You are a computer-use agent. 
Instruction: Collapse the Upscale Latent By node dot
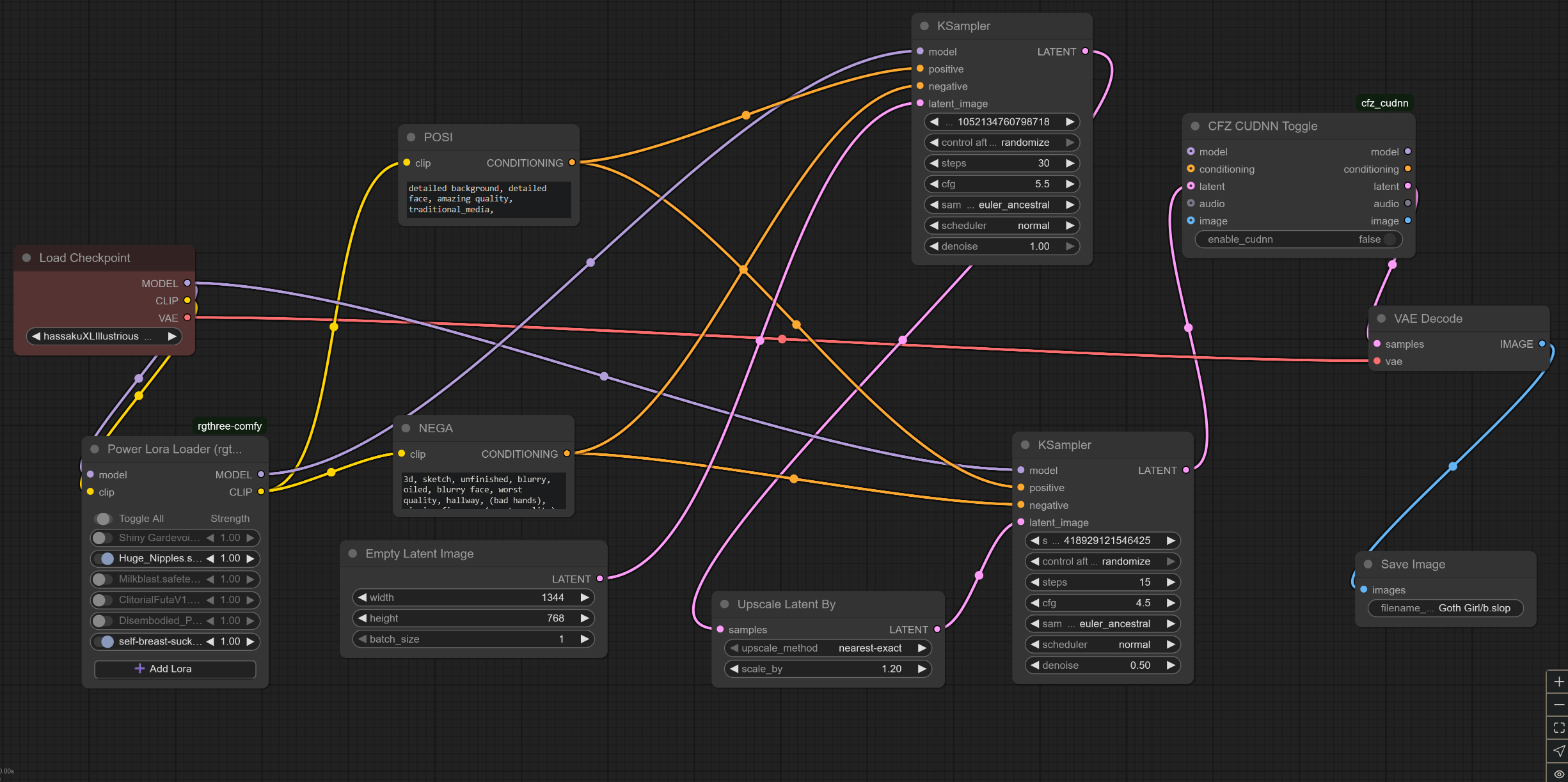pos(725,604)
